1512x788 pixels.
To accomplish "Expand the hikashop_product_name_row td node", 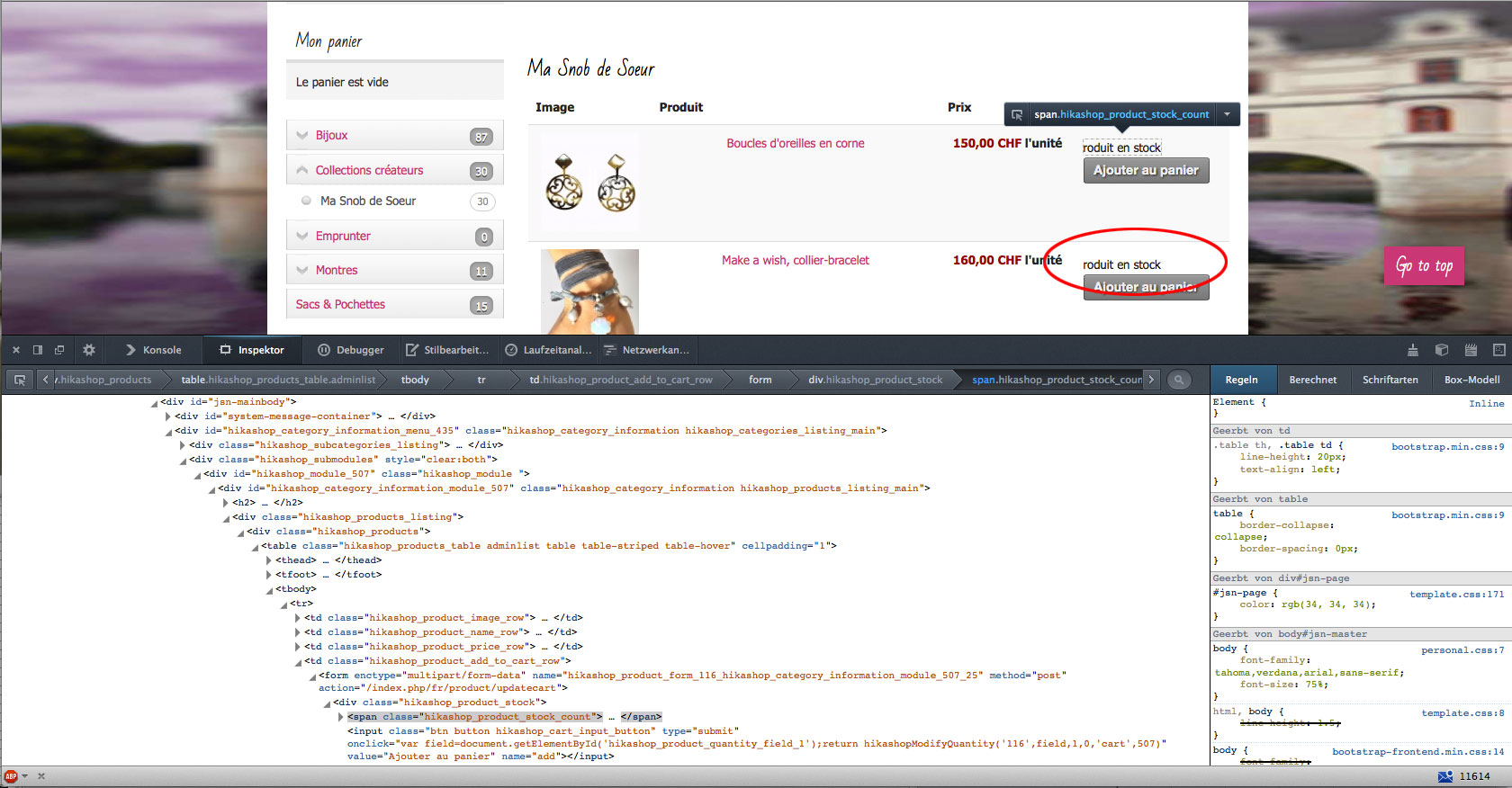I will pos(298,632).
